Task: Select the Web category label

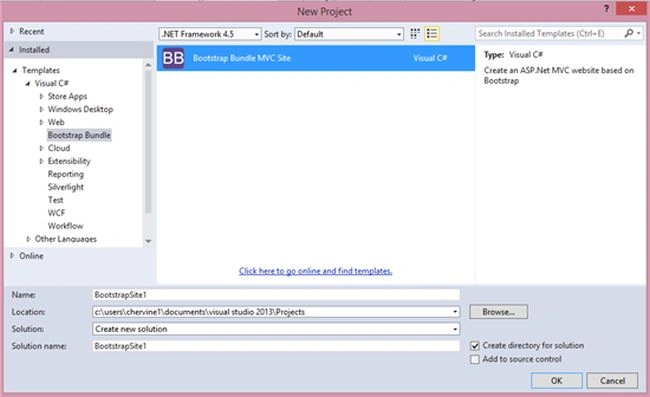Action: pyautogui.click(x=56, y=122)
